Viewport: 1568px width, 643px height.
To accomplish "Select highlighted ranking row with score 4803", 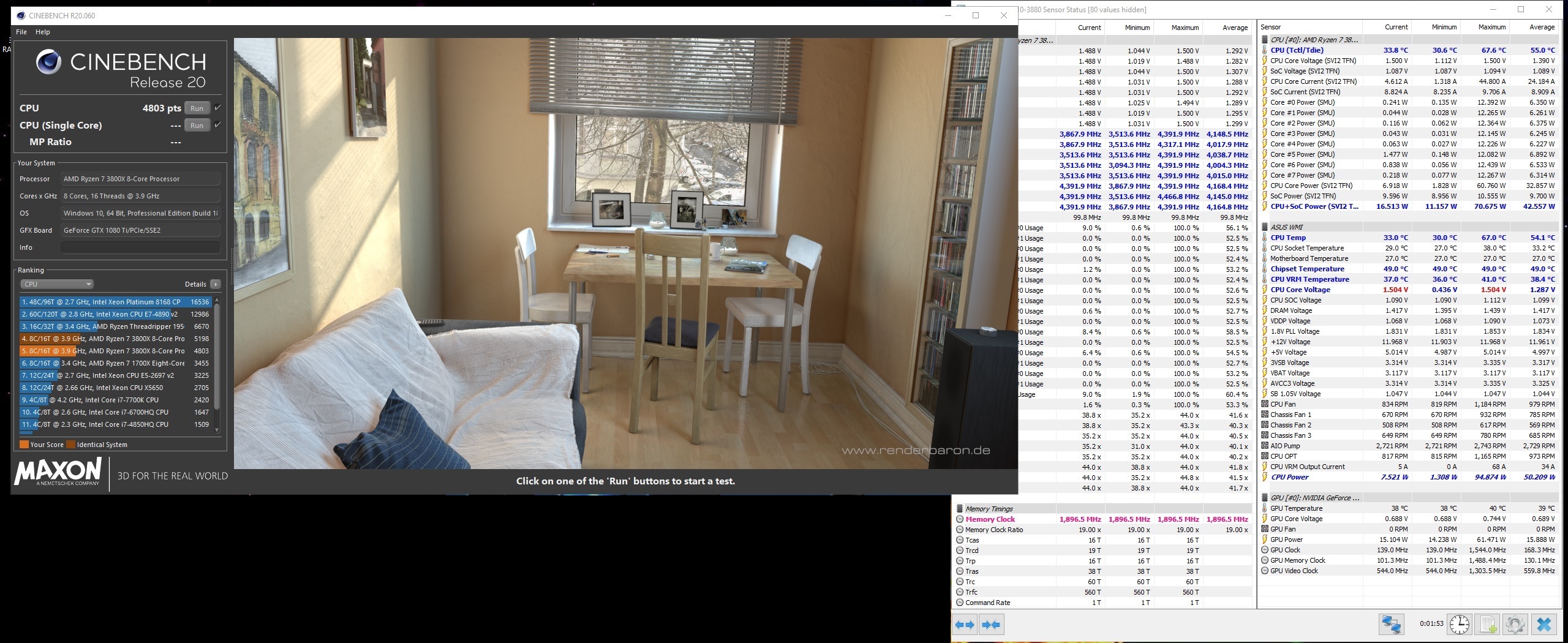I will 115,351.
